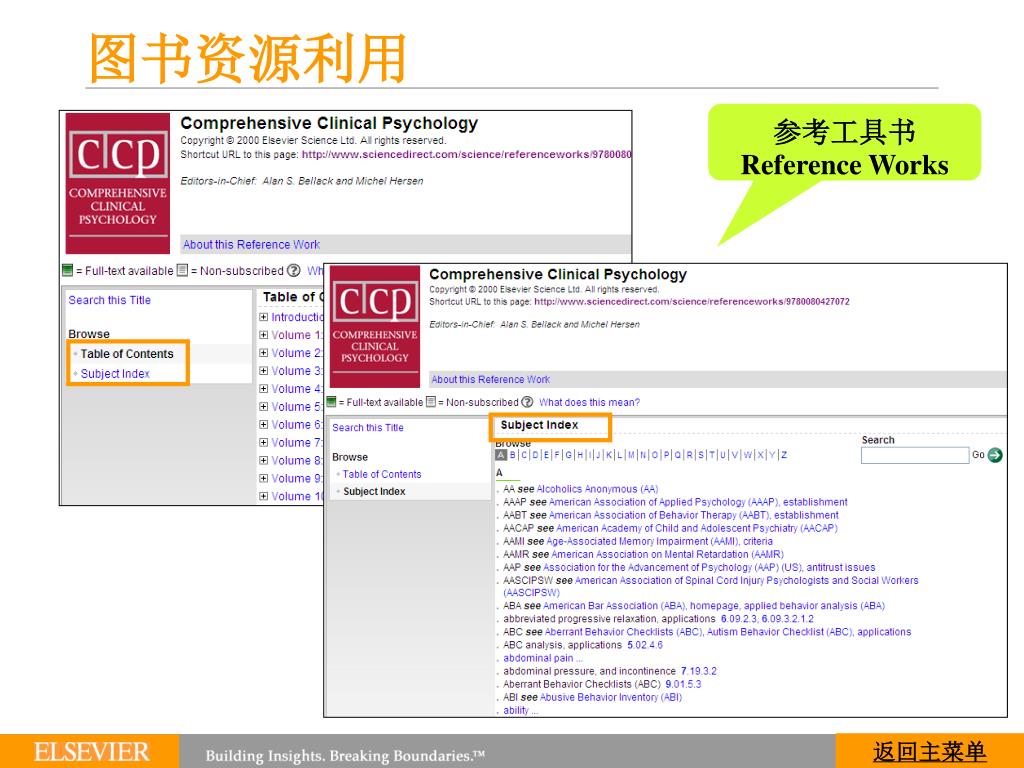Open Abusive Behavior Inventory (ABI) entry

pos(611,697)
